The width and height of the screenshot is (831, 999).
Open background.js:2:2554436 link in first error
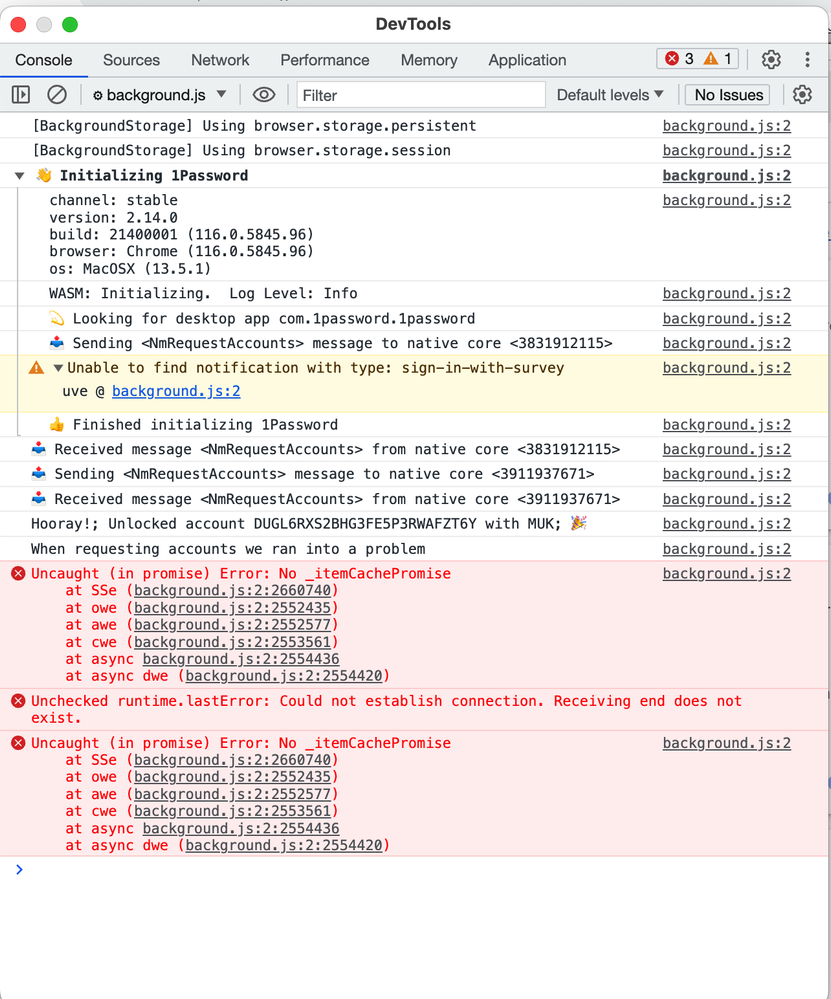[x=241, y=659]
